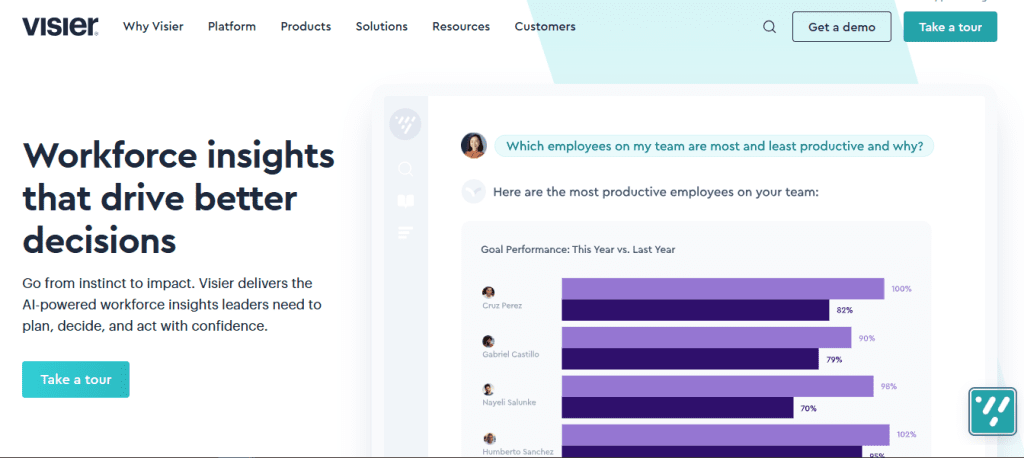Click Humberto Sanchez avatar
Image resolution: width=1024 pixels, height=458 pixels.
tap(489, 438)
